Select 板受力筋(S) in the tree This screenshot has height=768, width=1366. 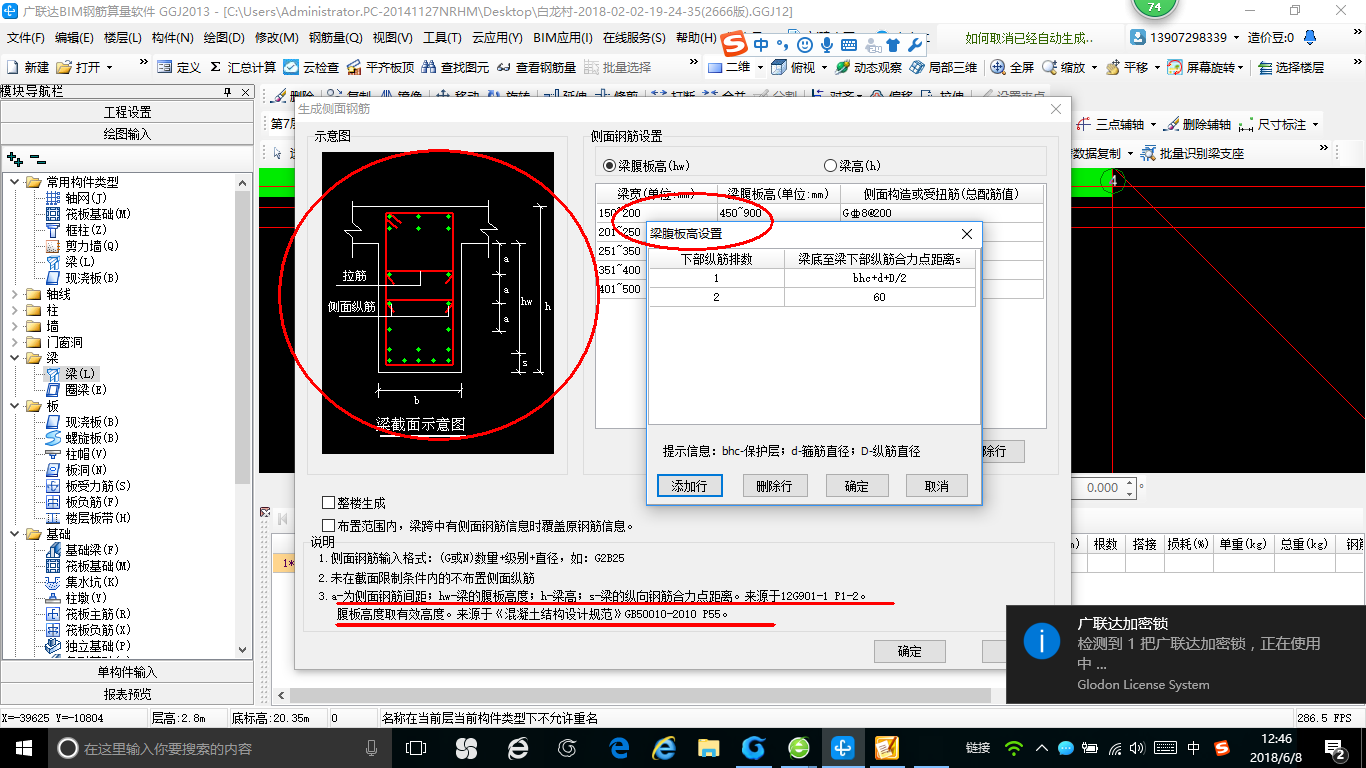pyautogui.click(x=88, y=486)
